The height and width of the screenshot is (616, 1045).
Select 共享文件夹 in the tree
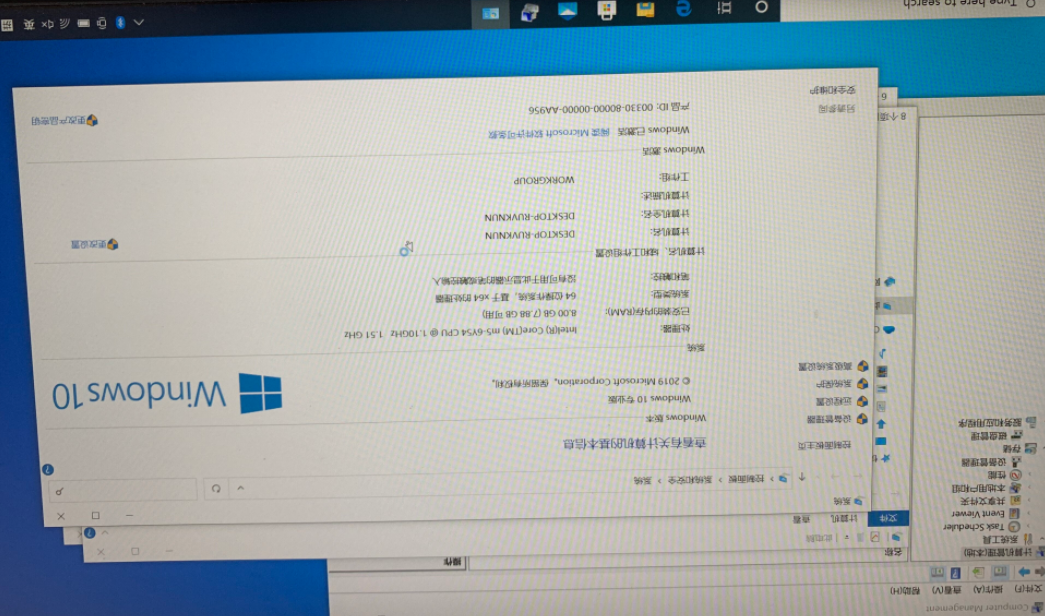pos(982,501)
